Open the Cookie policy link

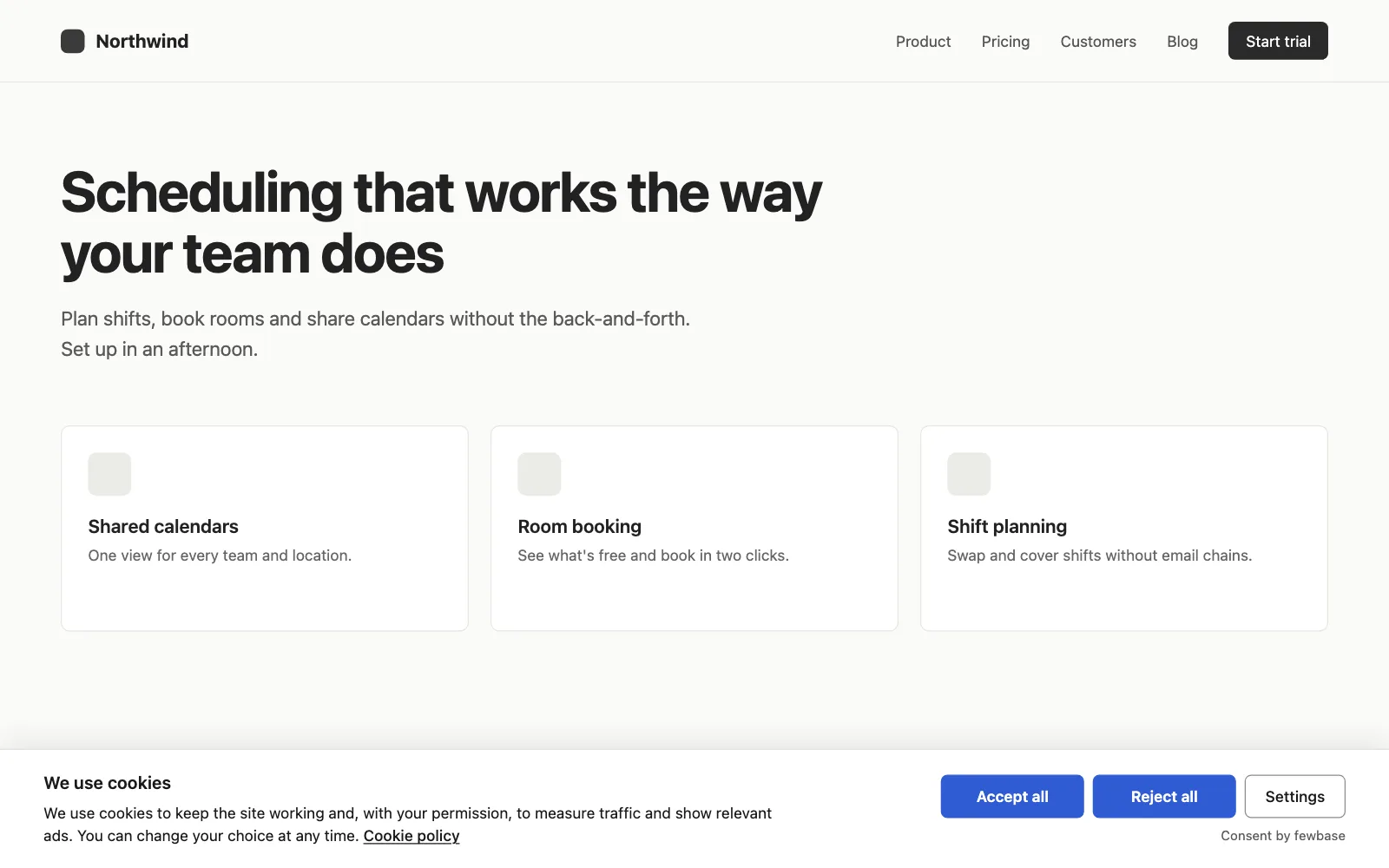pyautogui.click(x=411, y=836)
